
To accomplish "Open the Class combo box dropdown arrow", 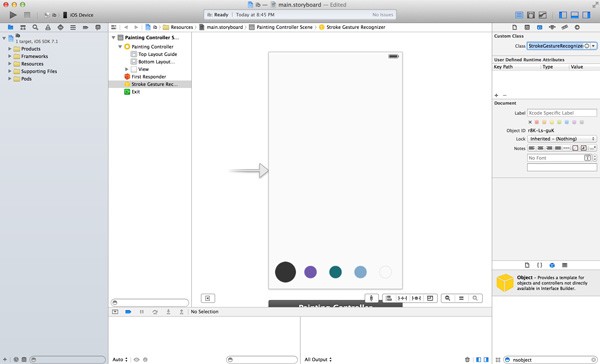I will pos(593,46).
